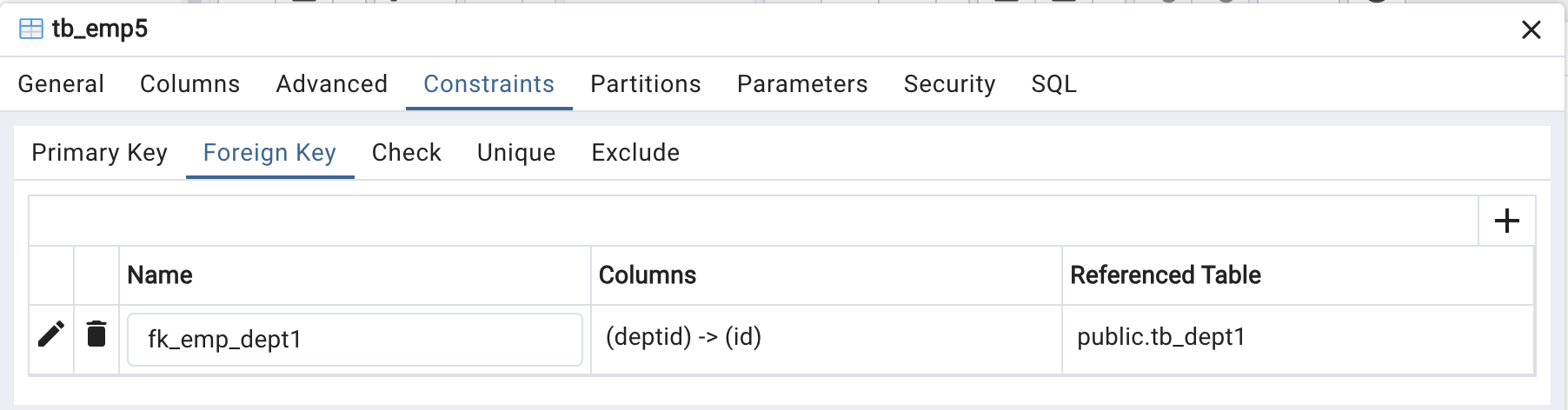The width and height of the screenshot is (1568, 410).
Task: Click the public.tb_dept1 referenced table cell
Action: pos(1298,339)
